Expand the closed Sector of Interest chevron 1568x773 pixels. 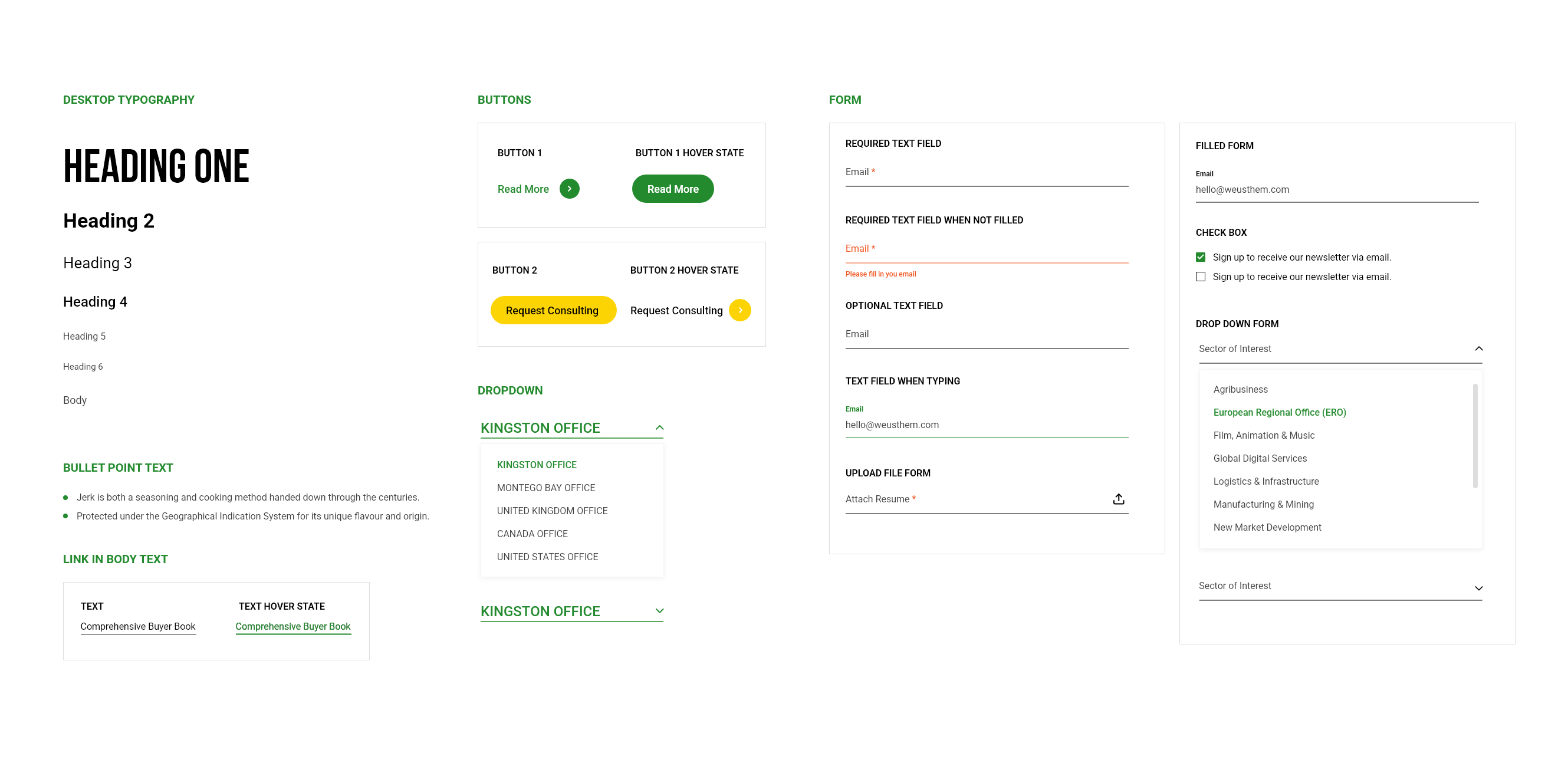[x=1478, y=588]
